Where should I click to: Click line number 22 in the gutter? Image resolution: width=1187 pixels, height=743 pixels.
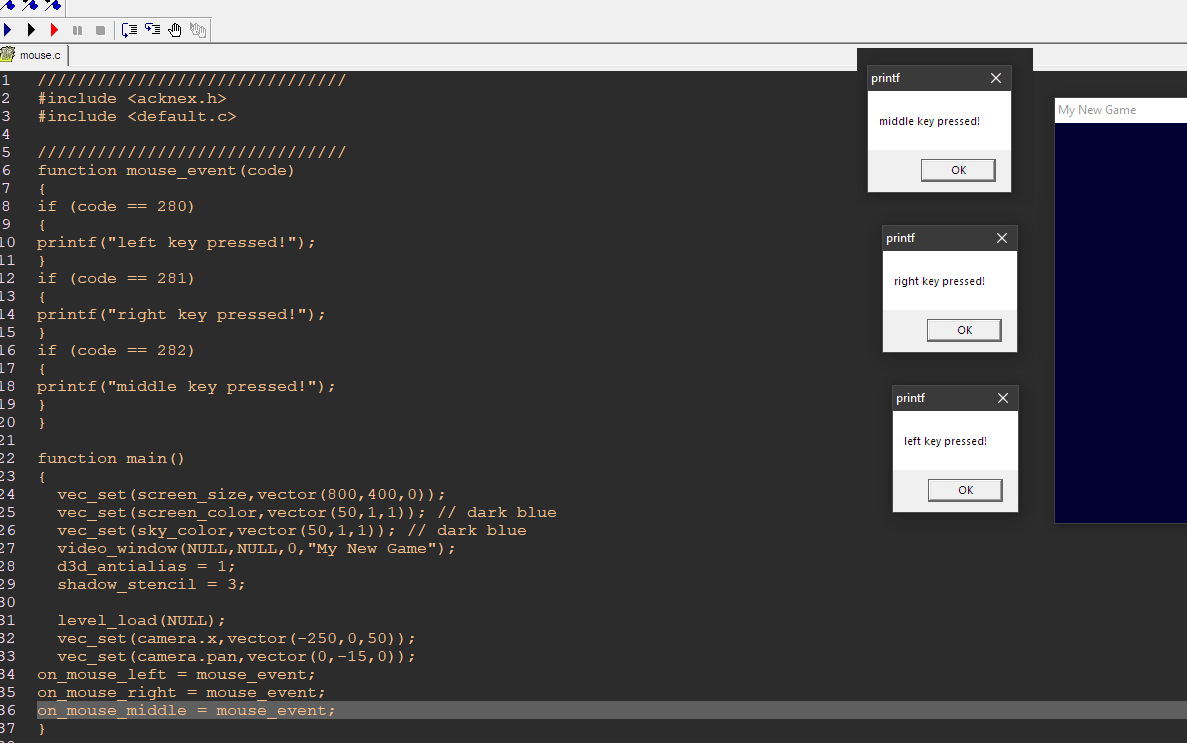click(8, 458)
